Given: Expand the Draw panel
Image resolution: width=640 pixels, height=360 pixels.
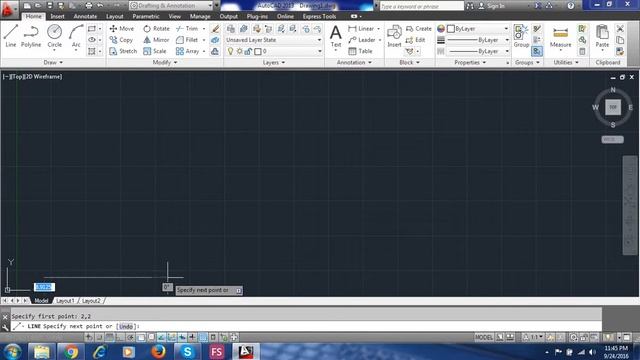Looking at the screenshot, I should pyautogui.click(x=53, y=62).
